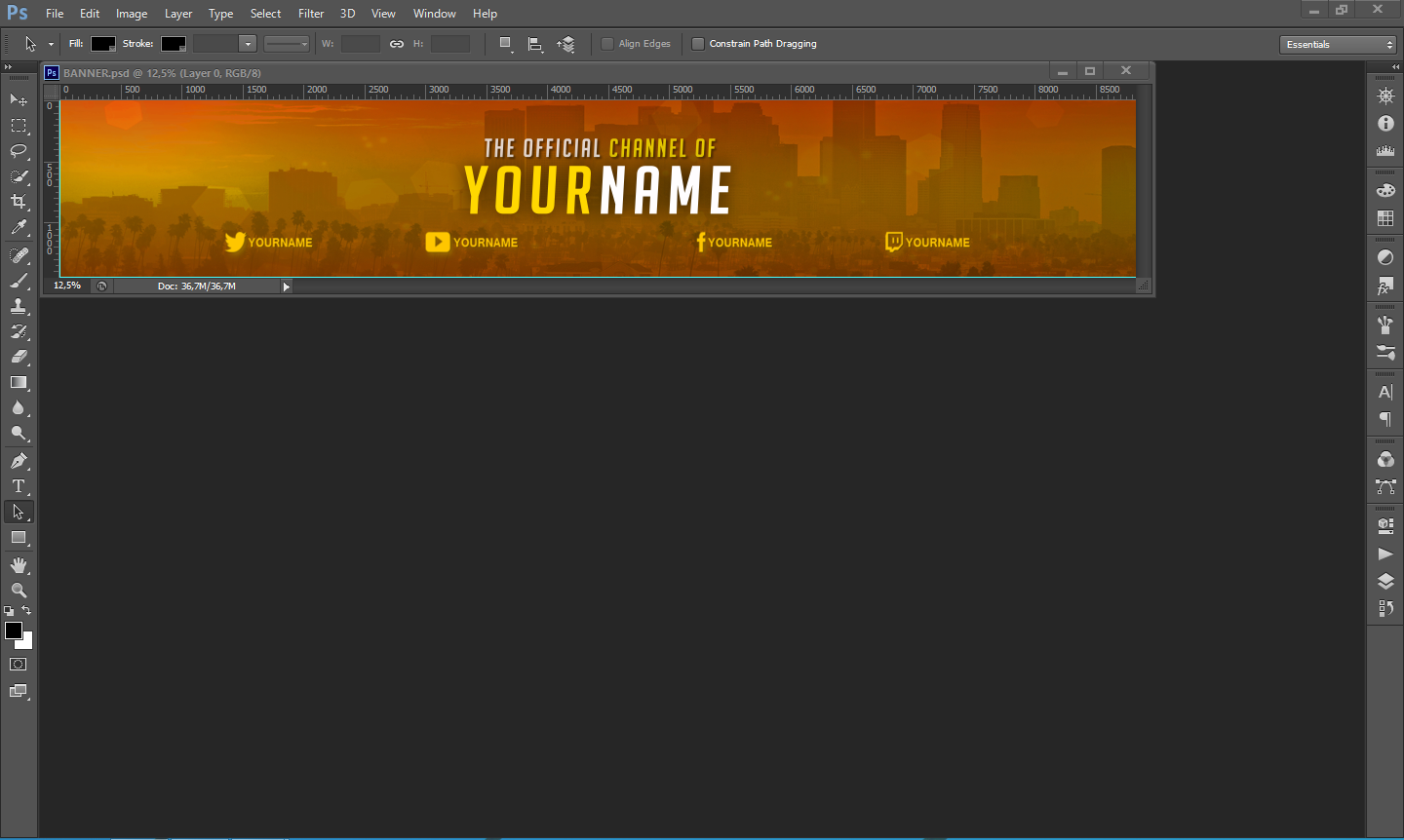Select the Crop tool
This screenshot has width=1404, height=840.
coord(19,202)
